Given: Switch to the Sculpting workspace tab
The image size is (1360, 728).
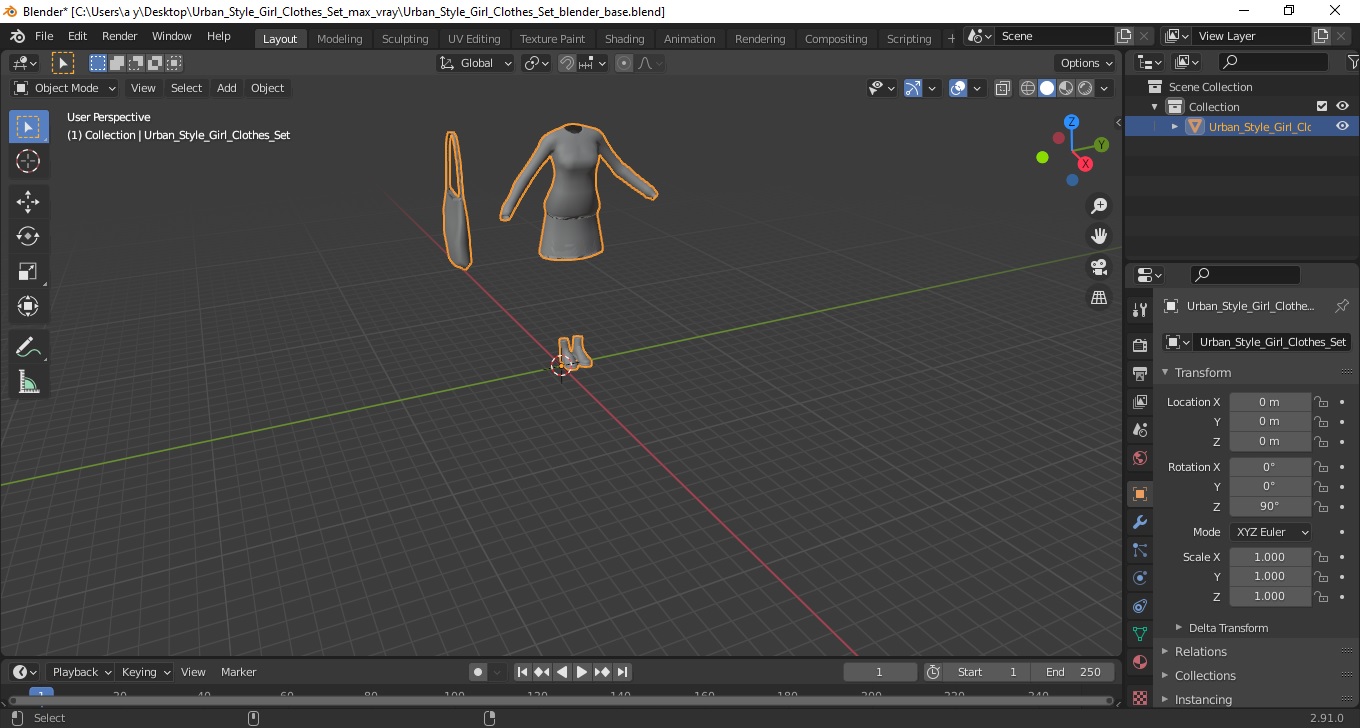Looking at the screenshot, I should pyautogui.click(x=405, y=39).
